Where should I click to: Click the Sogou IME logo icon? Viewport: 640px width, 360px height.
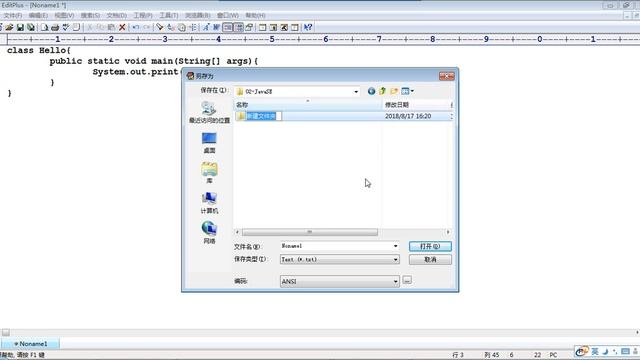click(582, 351)
